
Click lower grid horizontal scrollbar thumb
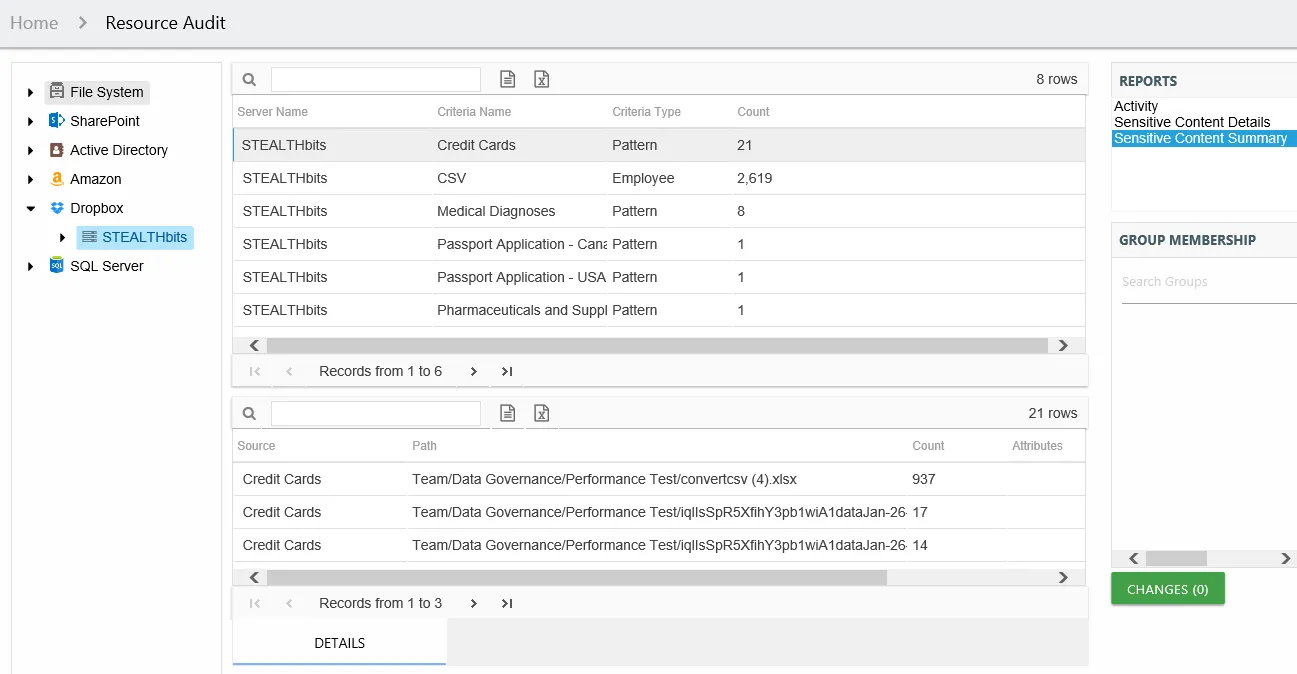(x=576, y=577)
